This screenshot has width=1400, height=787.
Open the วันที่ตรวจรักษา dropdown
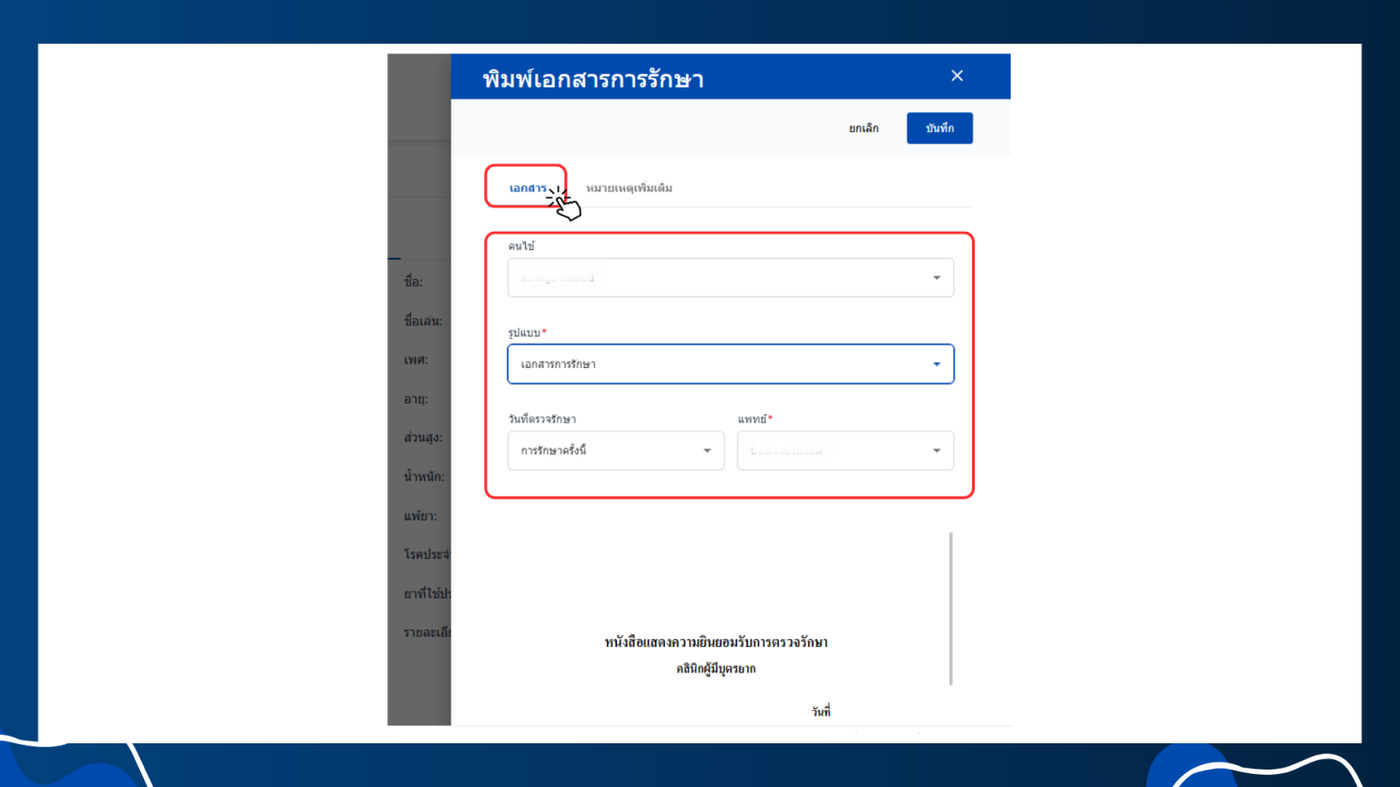pyautogui.click(x=616, y=451)
